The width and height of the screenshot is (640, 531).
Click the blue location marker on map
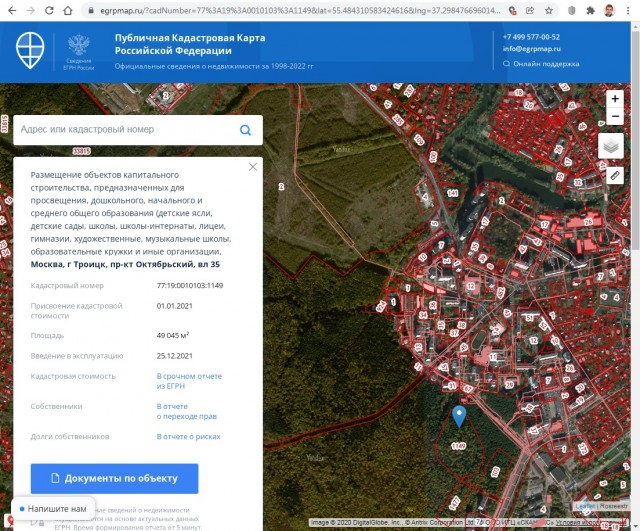click(459, 416)
